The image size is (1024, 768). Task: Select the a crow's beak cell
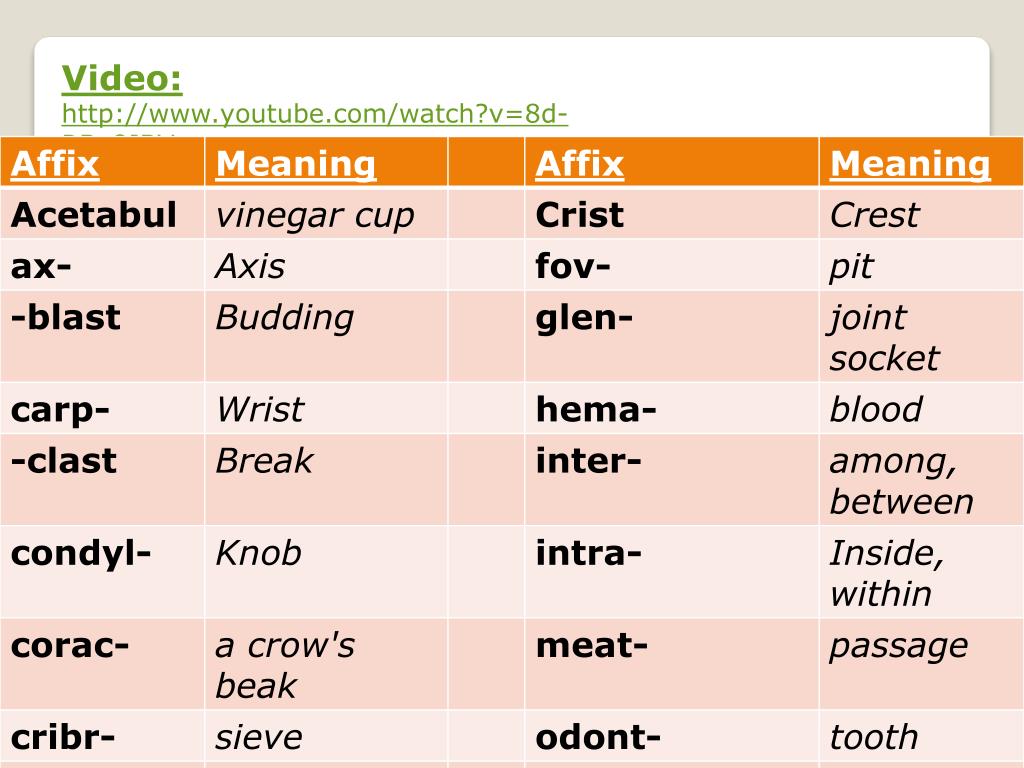[326, 664]
